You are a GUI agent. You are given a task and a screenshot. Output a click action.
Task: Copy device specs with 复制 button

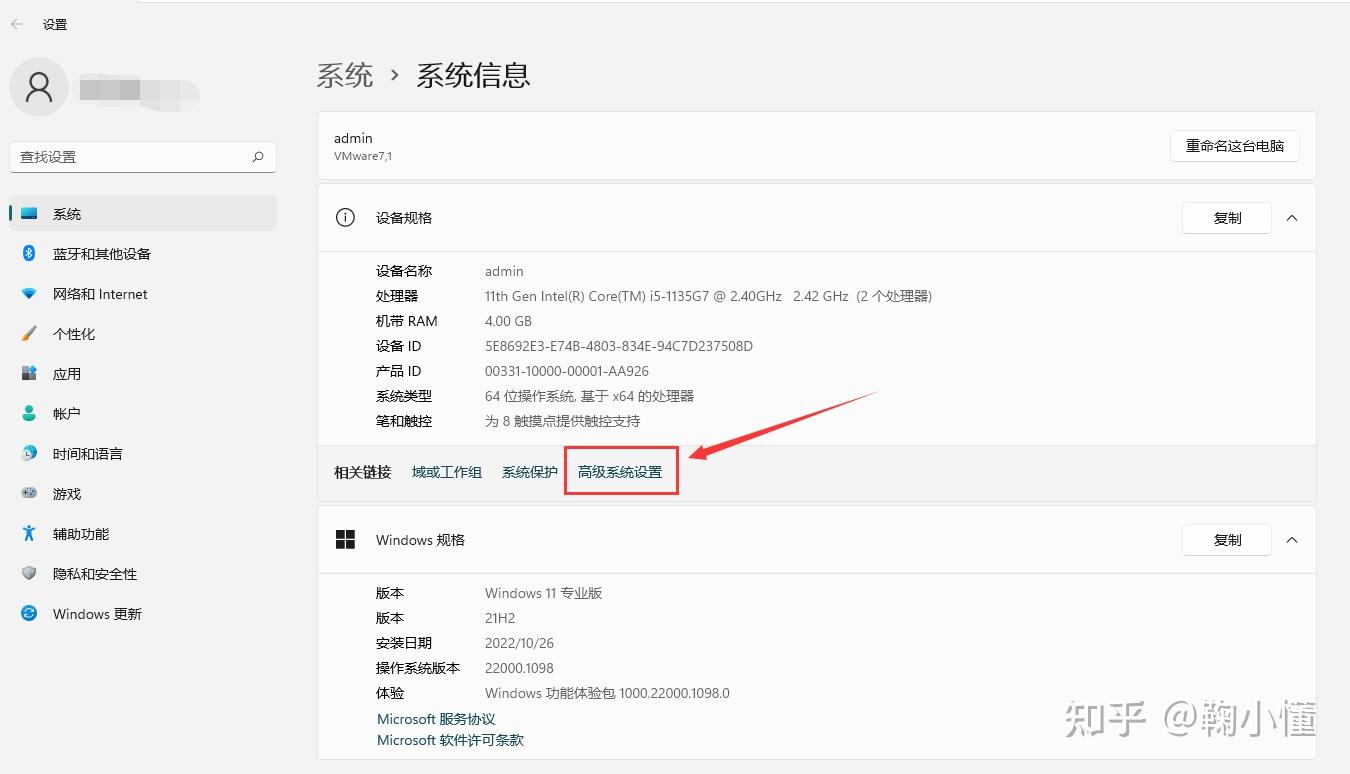pos(1227,218)
